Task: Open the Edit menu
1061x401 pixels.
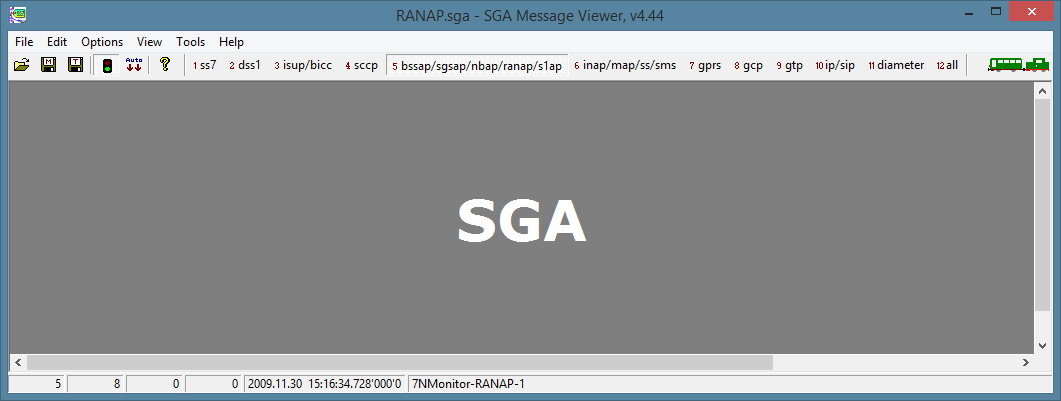Action: (x=57, y=42)
